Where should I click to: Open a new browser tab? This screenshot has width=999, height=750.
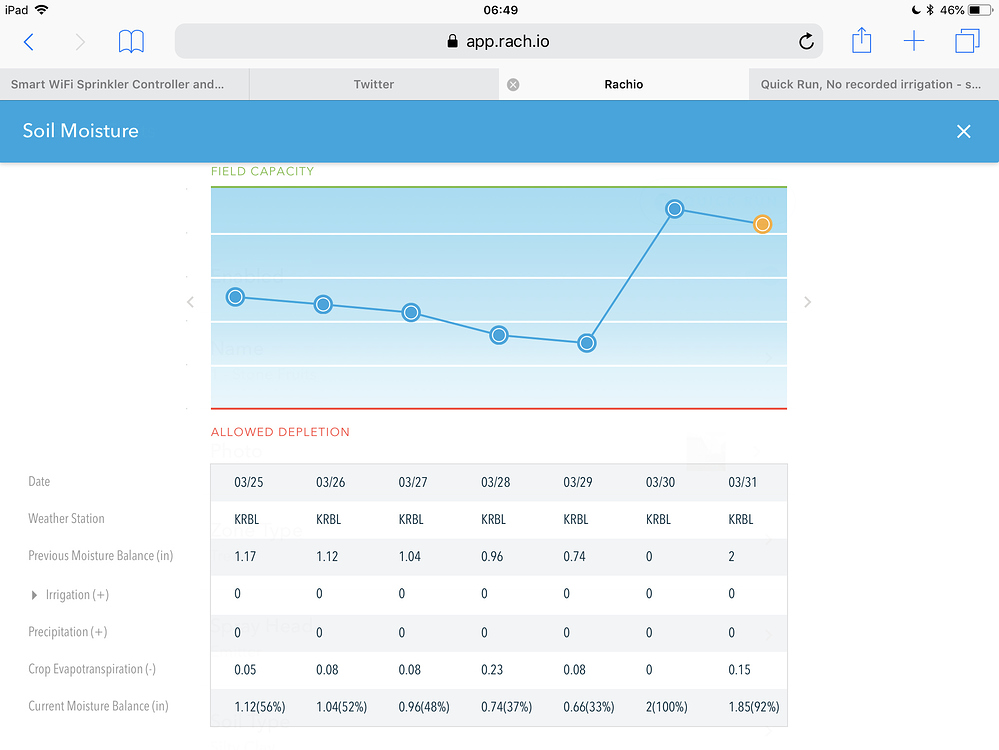pyautogui.click(x=914, y=41)
